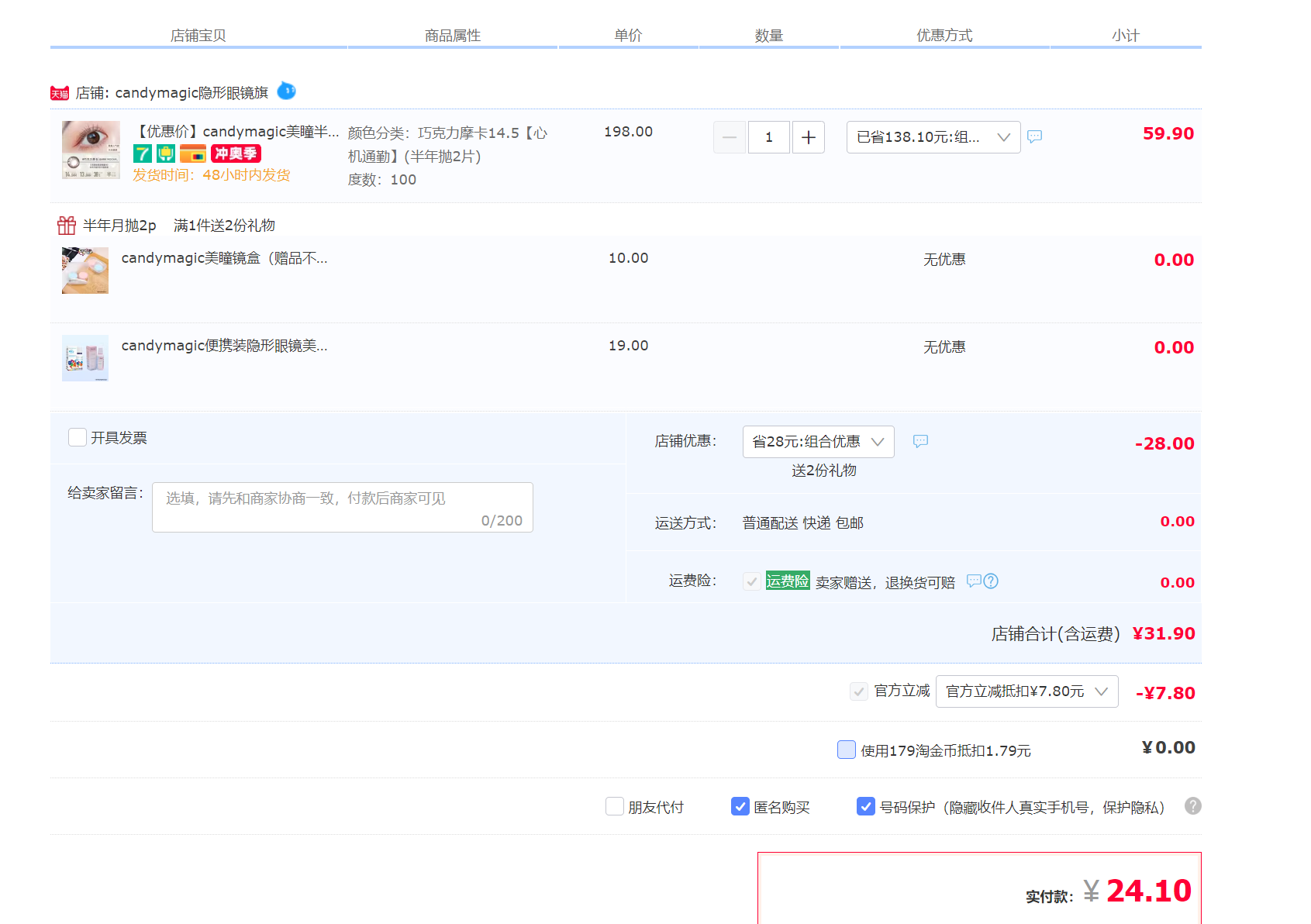Click the 优惠方式 column header
The width and height of the screenshot is (1311, 924).
pyautogui.click(x=944, y=36)
